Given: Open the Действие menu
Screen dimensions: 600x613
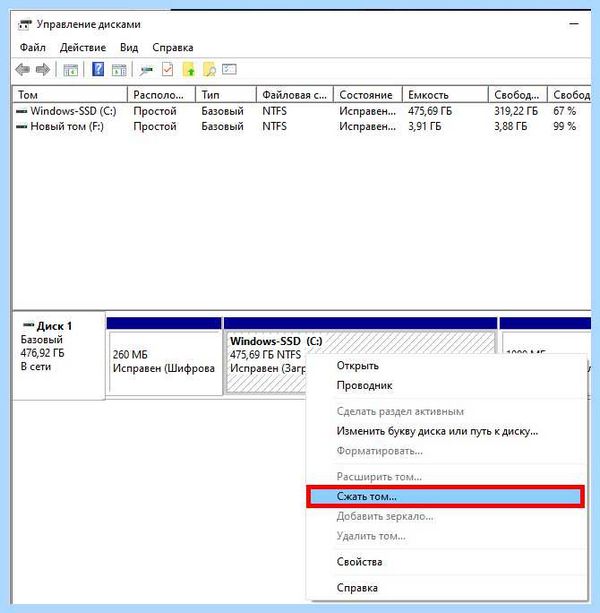Looking at the screenshot, I should pos(83,47).
